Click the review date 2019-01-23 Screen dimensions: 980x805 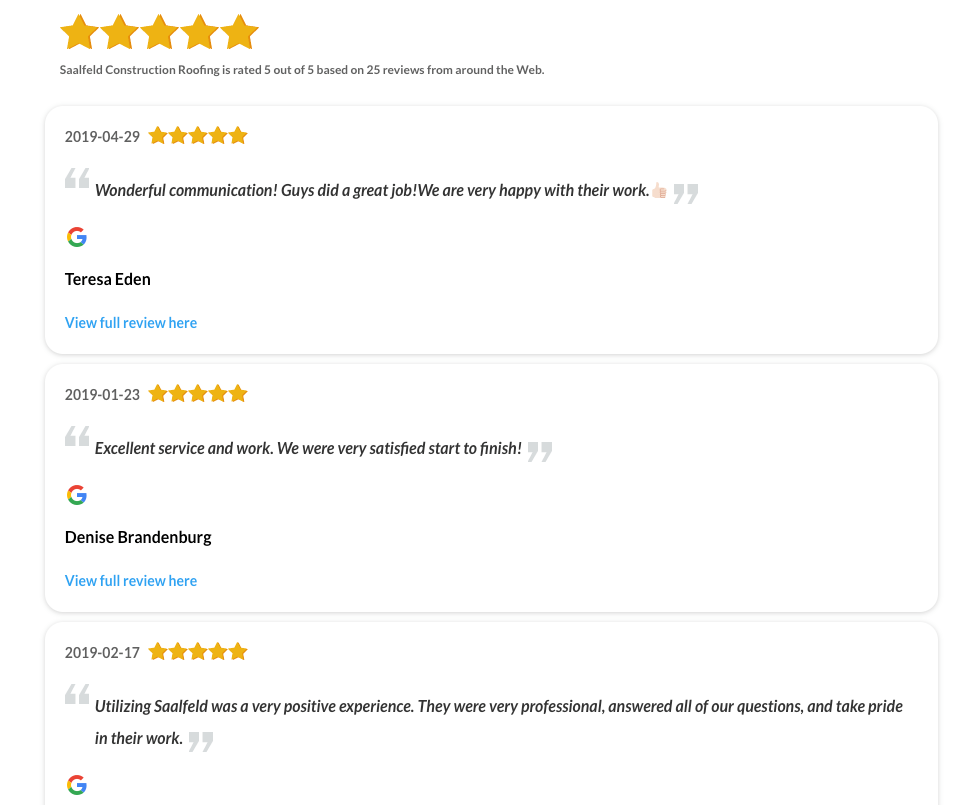[102, 395]
